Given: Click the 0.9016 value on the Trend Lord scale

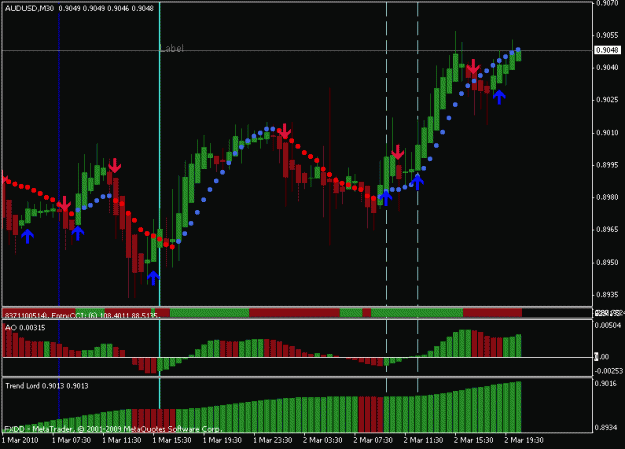Looking at the screenshot, I should click(x=605, y=384).
